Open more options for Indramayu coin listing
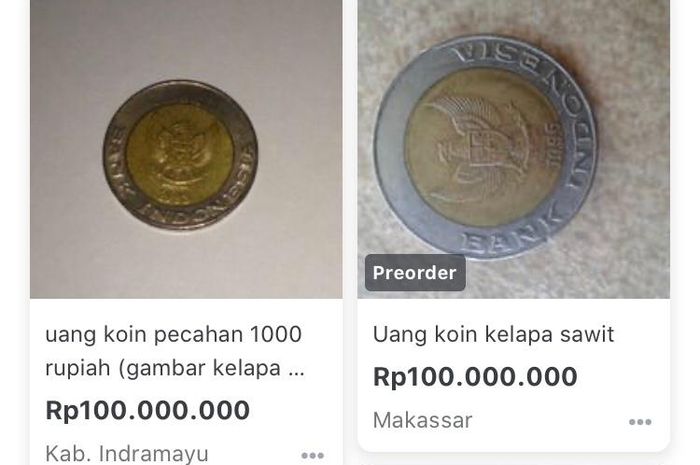 312,455
